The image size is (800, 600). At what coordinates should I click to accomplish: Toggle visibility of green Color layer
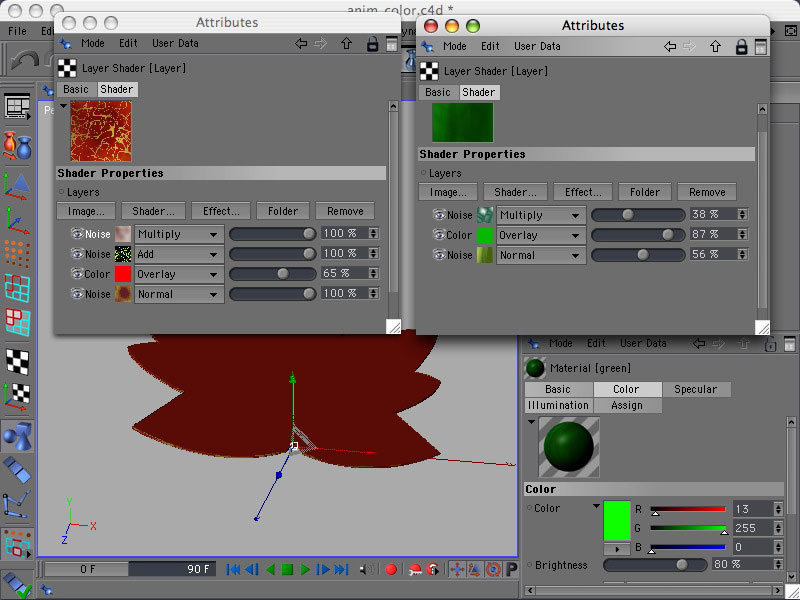[438, 235]
